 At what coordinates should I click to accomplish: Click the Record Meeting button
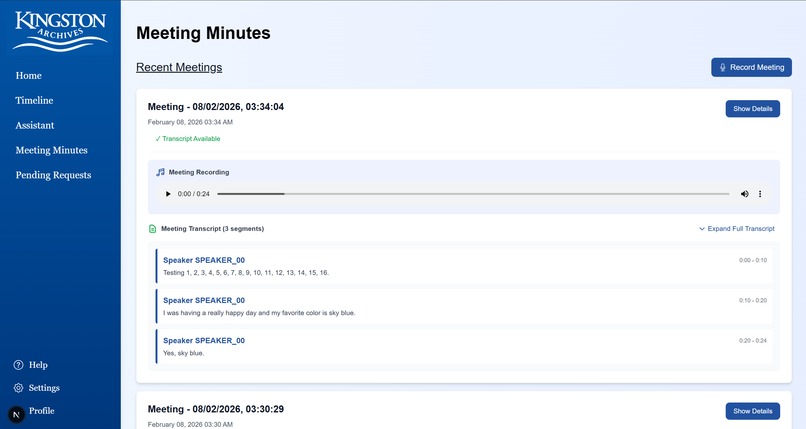coord(751,67)
